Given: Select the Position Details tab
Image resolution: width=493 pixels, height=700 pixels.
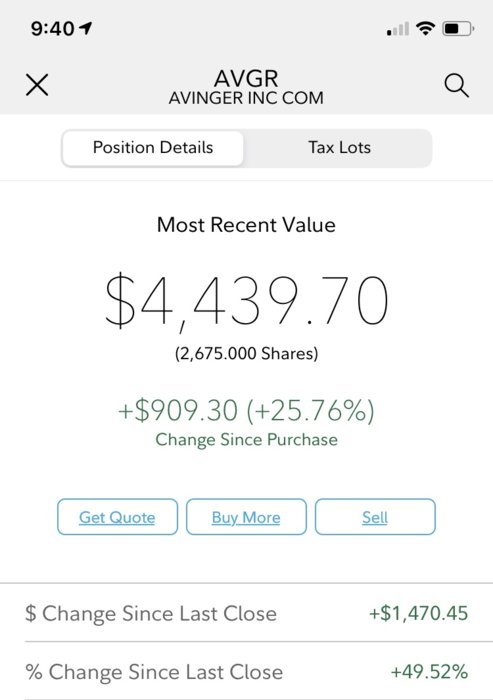Looking at the screenshot, I should 153,148.
